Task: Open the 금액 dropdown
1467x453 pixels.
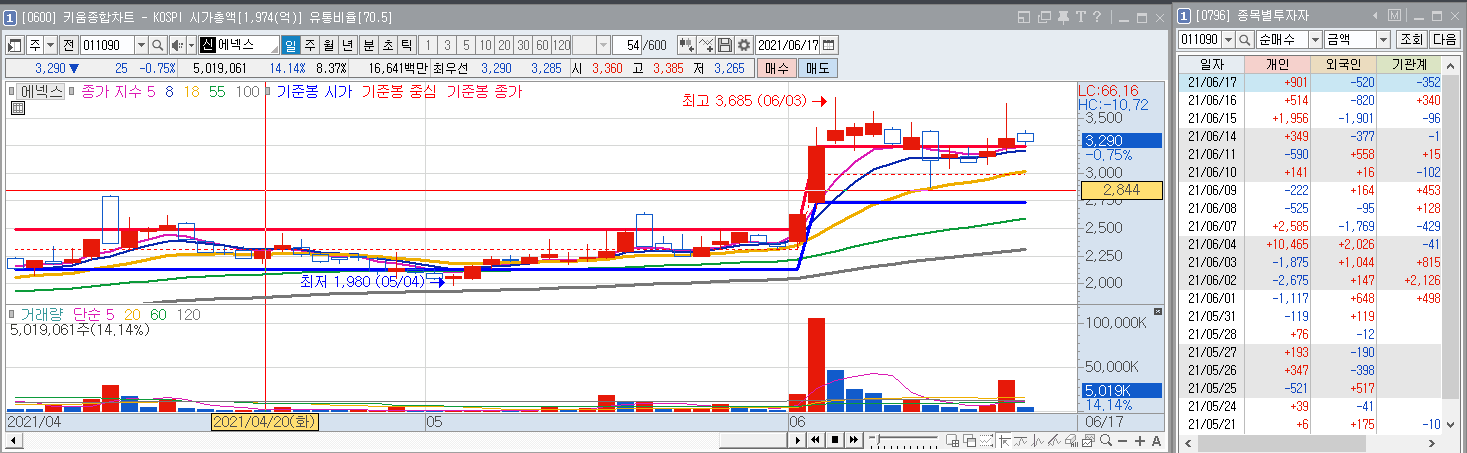Action: pos(1384,39)
